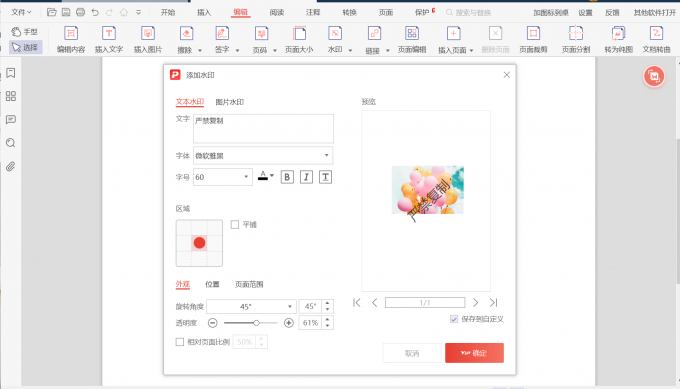Expand the 字号 font size dropdown

tap(246, 177)
